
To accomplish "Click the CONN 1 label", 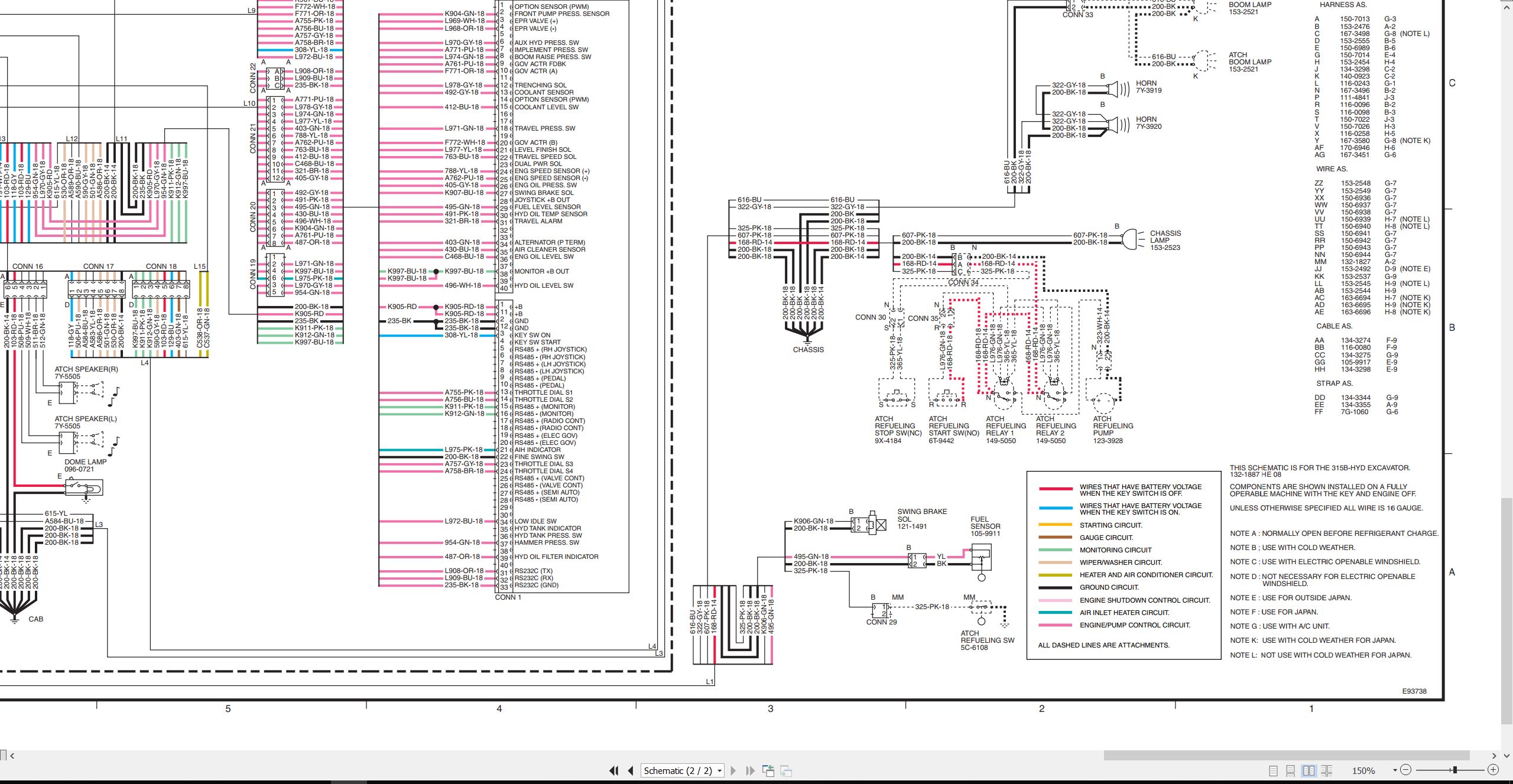I will tap(508, 597).
